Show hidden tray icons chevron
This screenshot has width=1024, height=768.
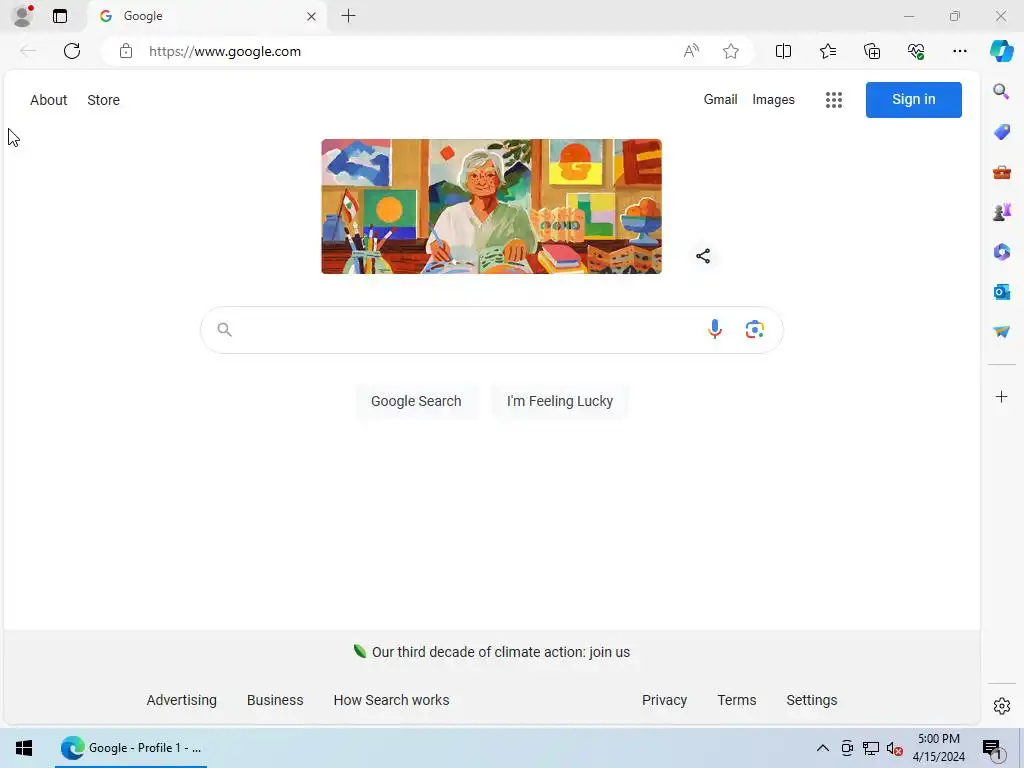coord(823,748)
